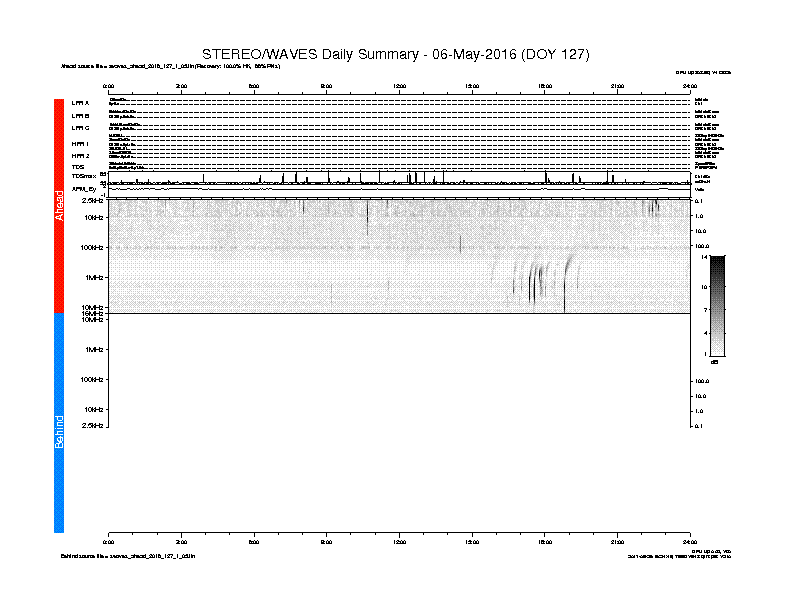Click the dB intensity colorbar gradient

(717, 306)
